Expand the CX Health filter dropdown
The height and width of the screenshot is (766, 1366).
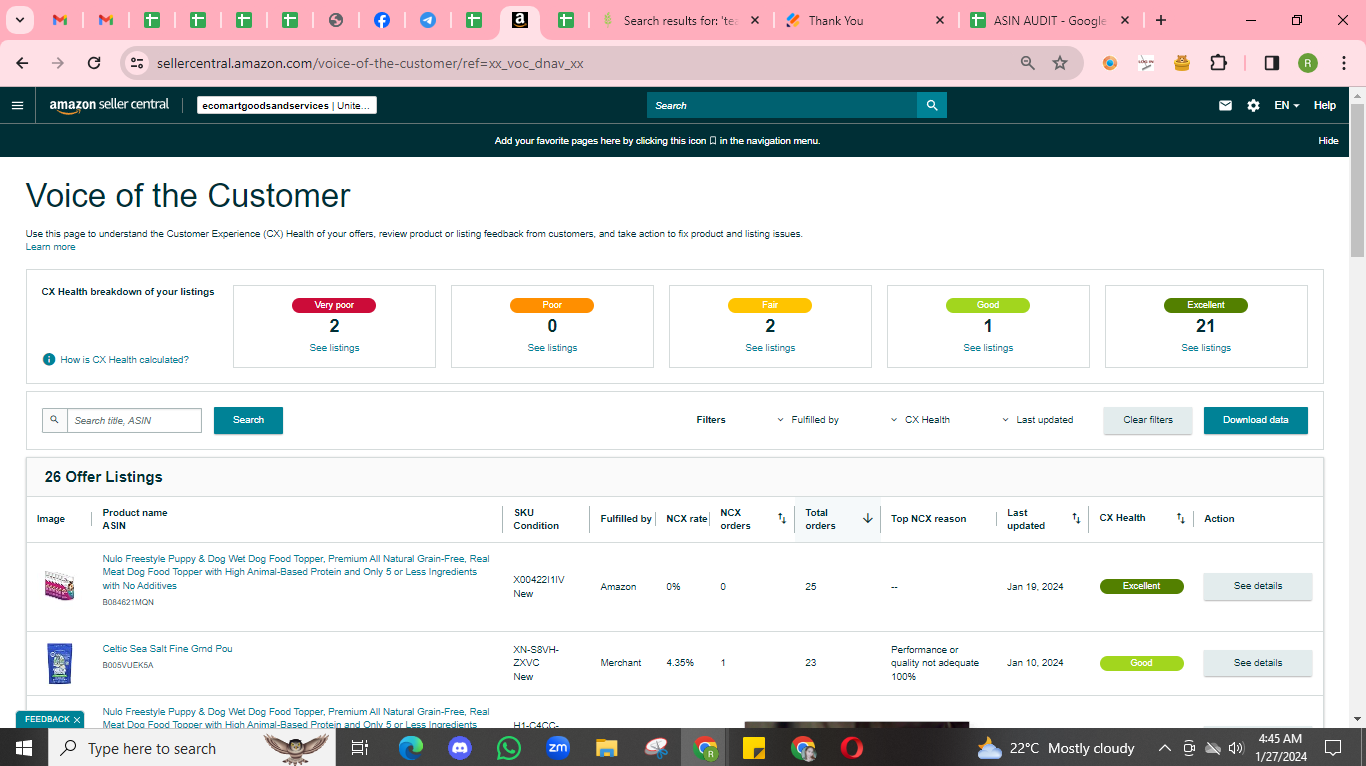[920, 420]
